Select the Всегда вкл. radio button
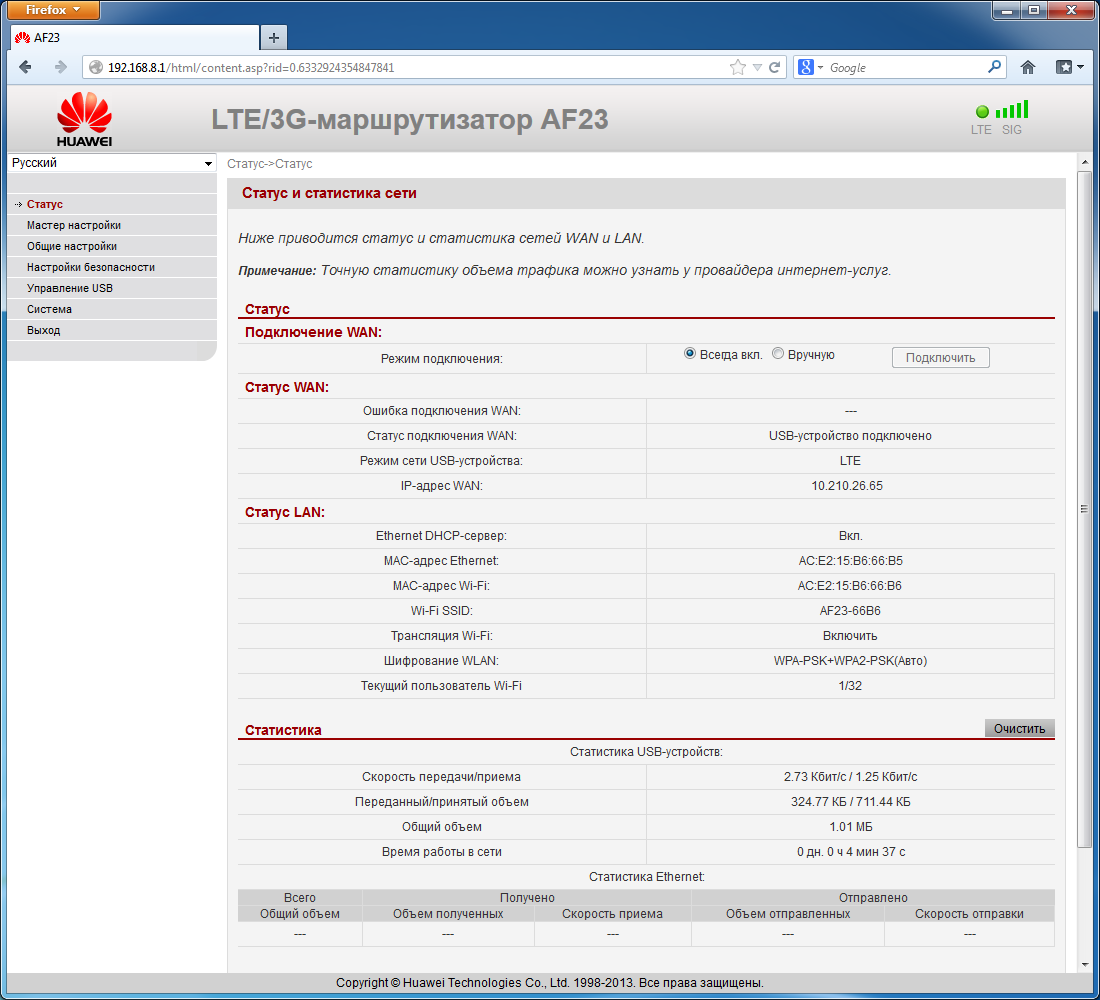Viewport: 1100px width, 1000px height. click(x=690, y=354)
